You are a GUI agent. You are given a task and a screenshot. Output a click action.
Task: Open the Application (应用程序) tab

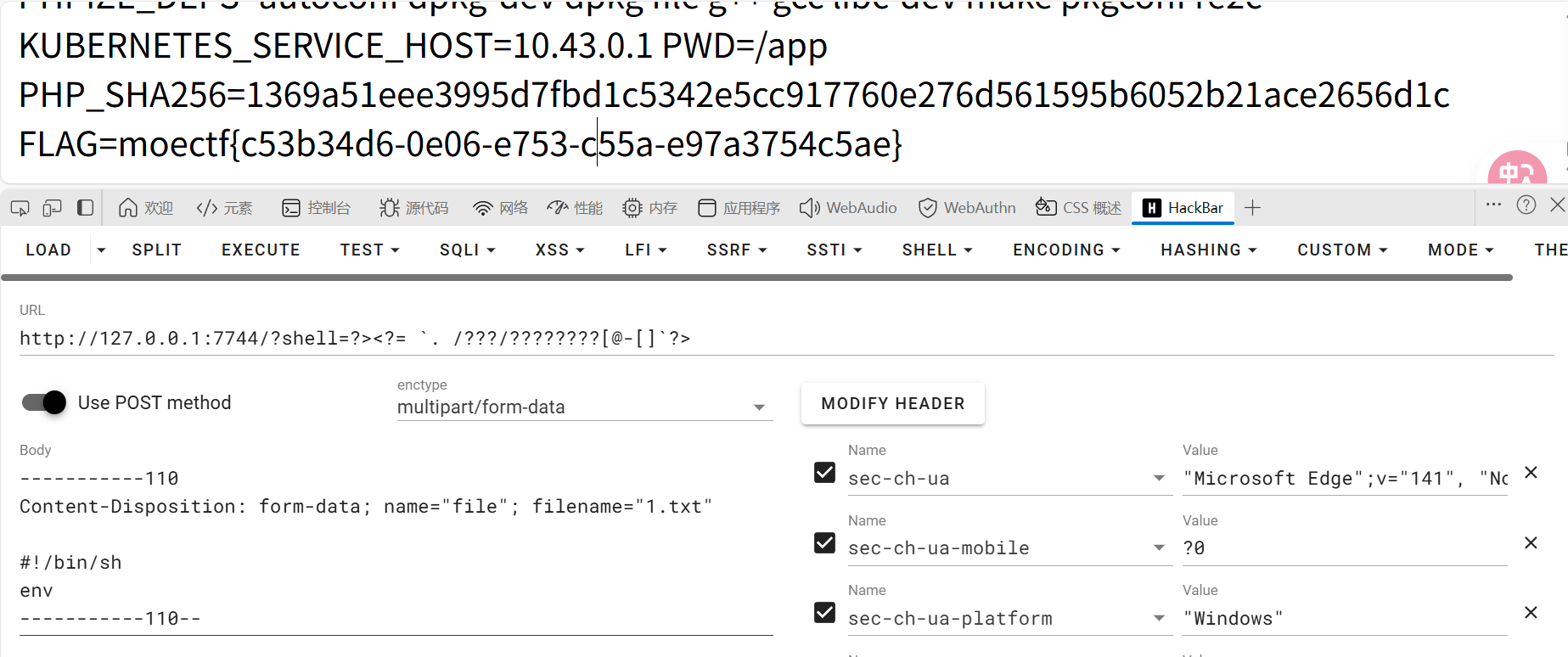pyautogui.click(x=739, y=208)
